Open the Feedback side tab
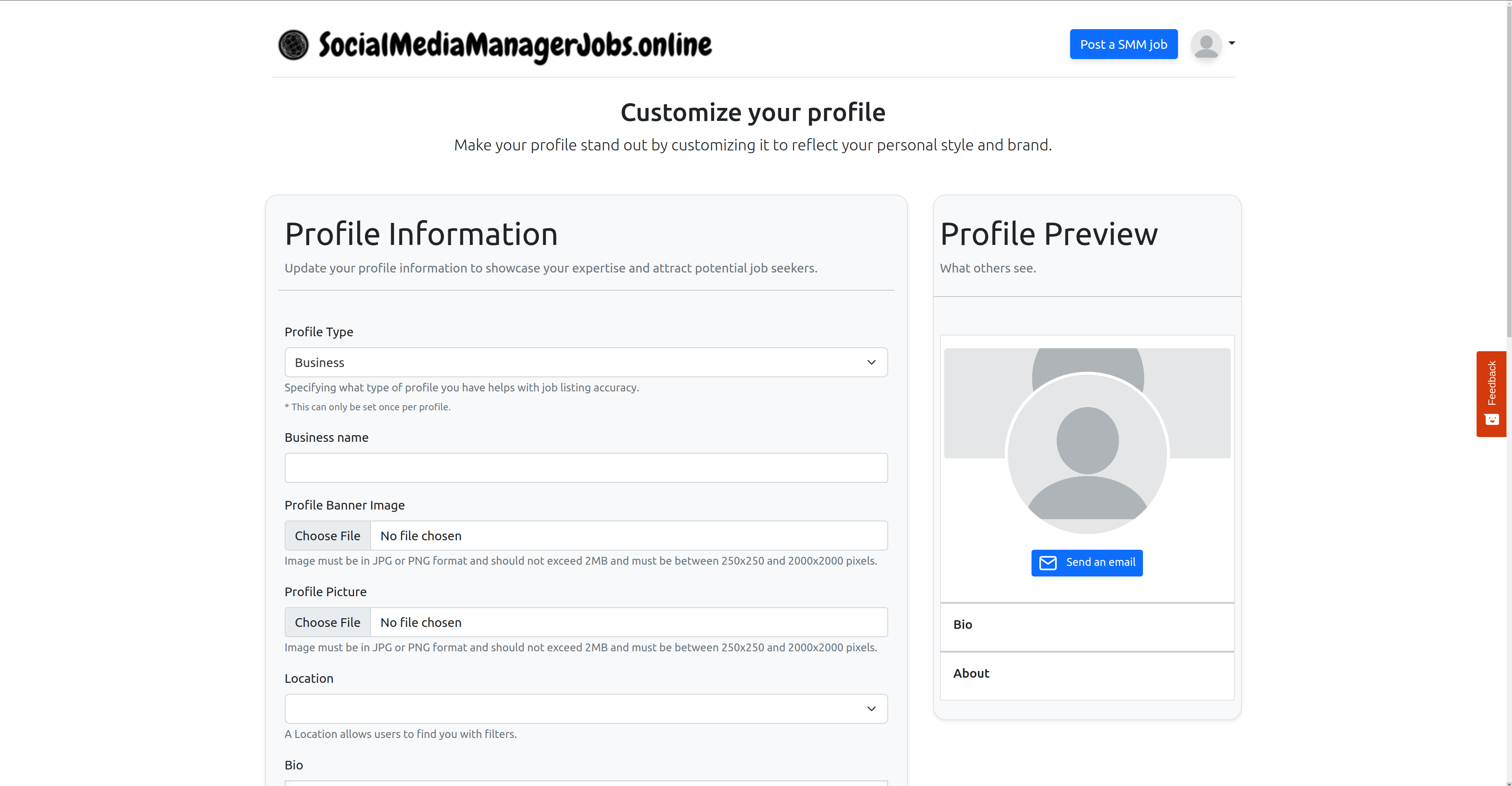This screenshot has width=1512, height=786. click(1491, 394)
